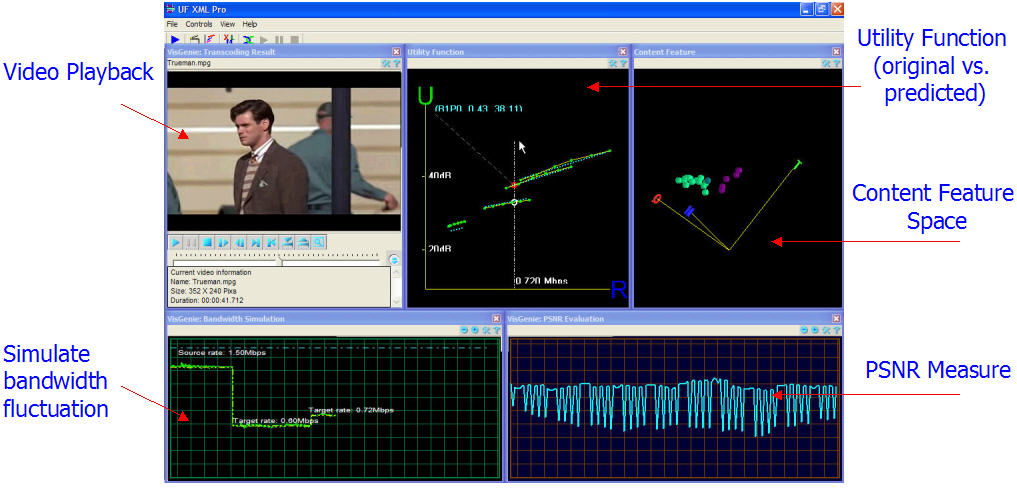Close the Utility Function panel
Viewport: 1017px width, 502px height.
coord(622,51)
